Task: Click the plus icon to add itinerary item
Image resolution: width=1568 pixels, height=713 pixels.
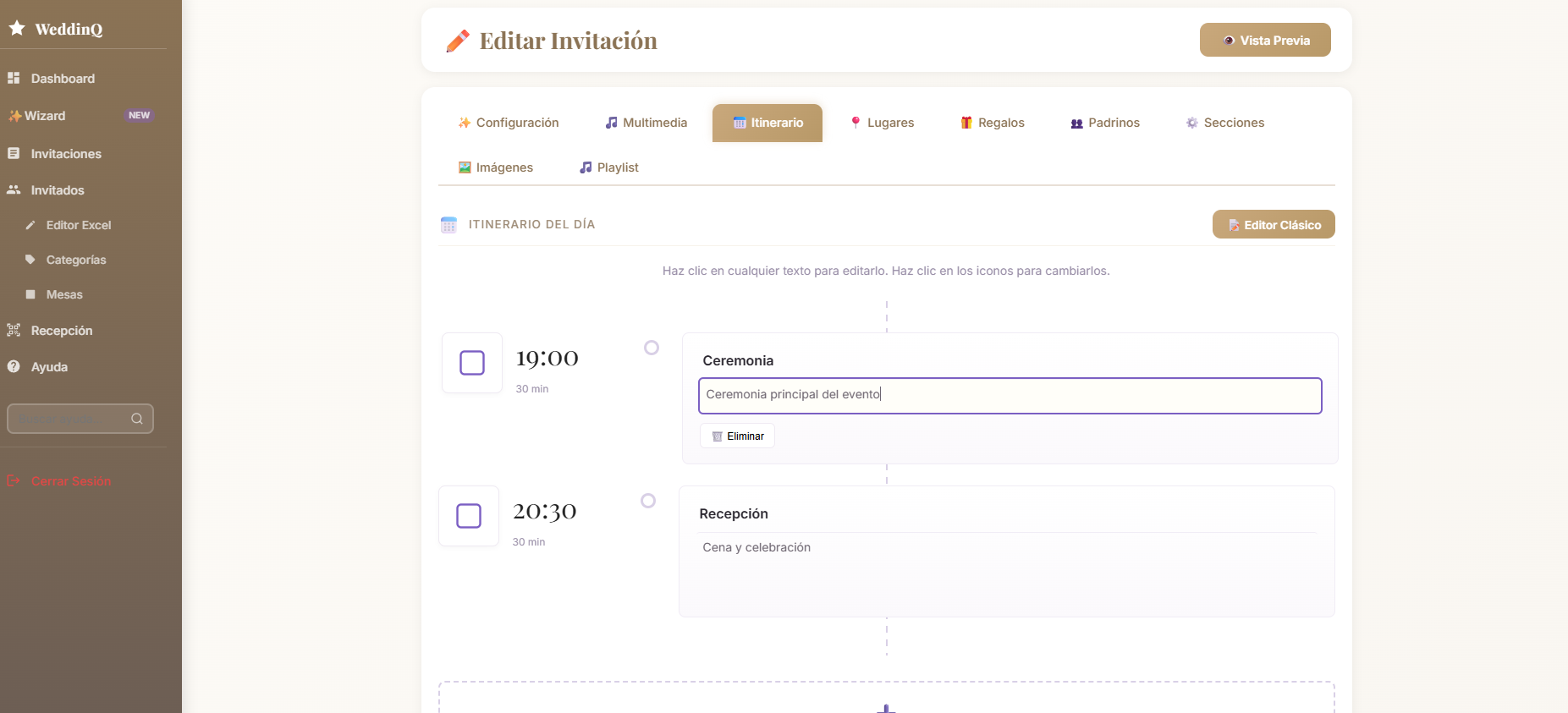Action: point(886,707)
